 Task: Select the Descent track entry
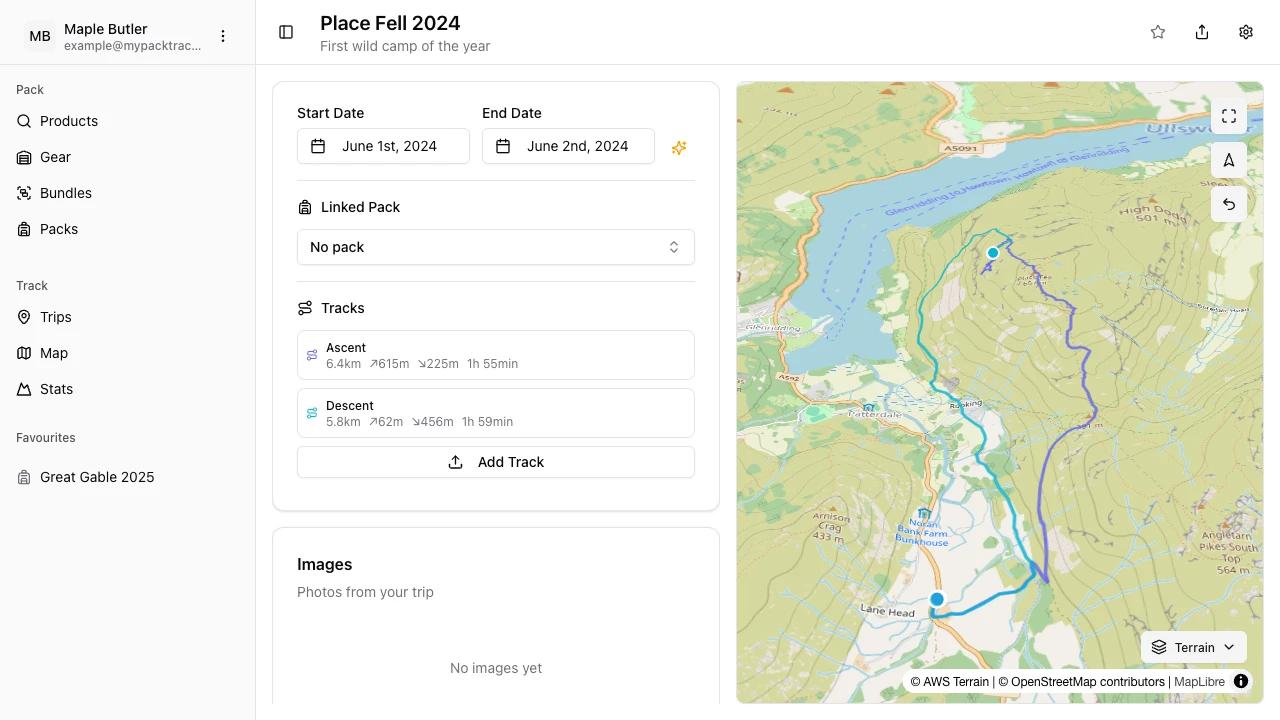[496, 413]
